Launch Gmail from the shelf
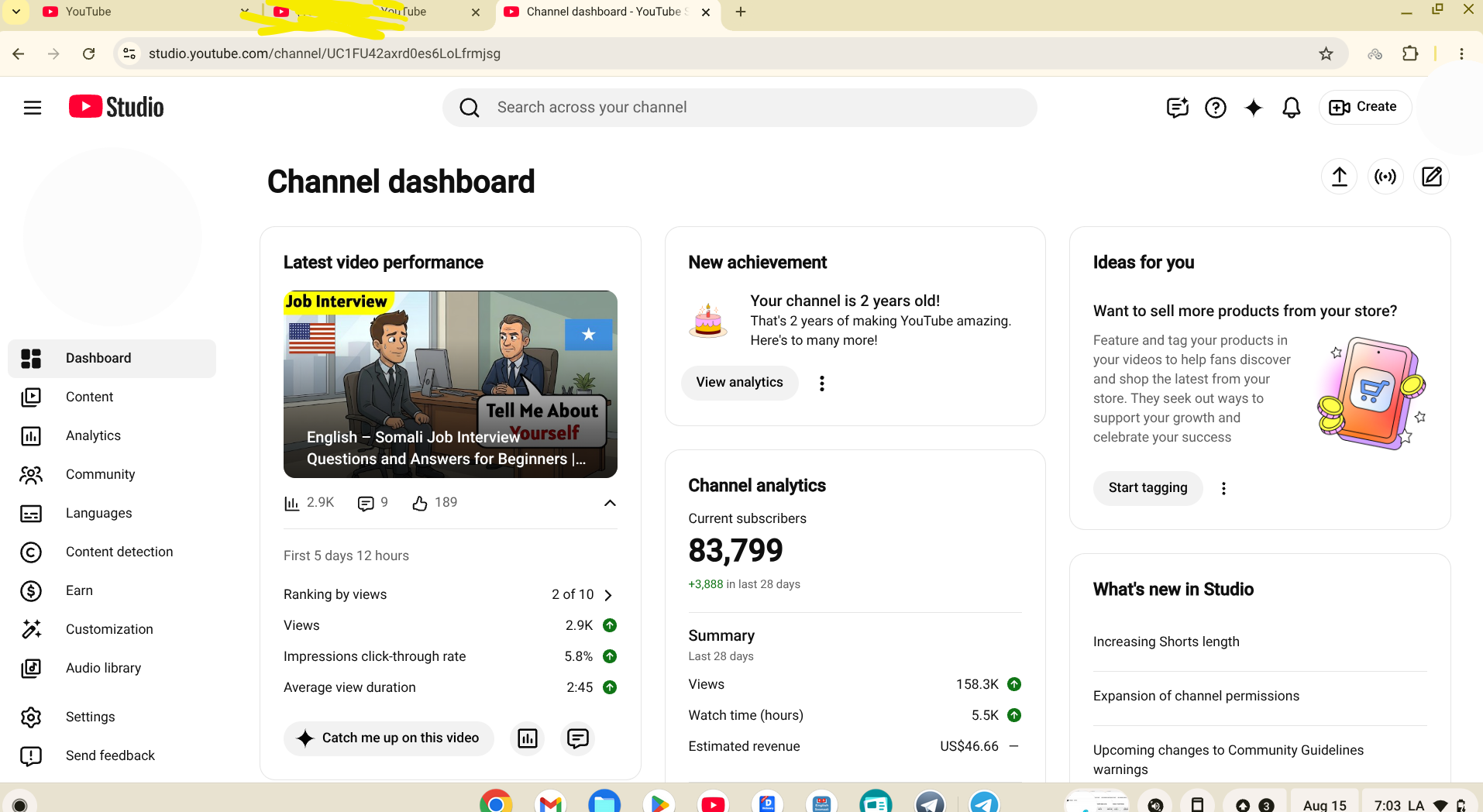Screen dimensions: 1483x812 click(x=550, y=803)
